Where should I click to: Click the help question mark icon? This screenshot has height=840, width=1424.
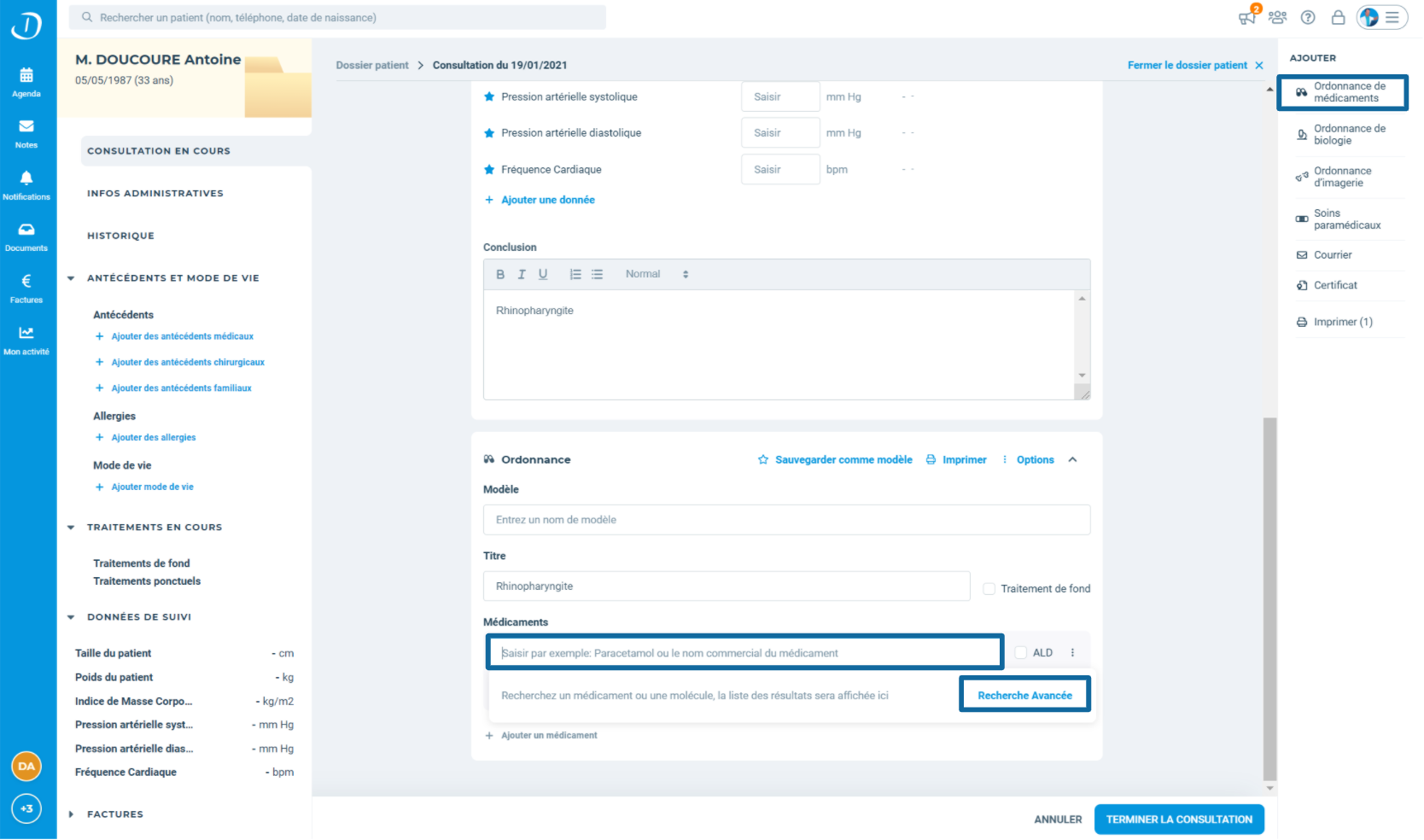pos(1308,18)
